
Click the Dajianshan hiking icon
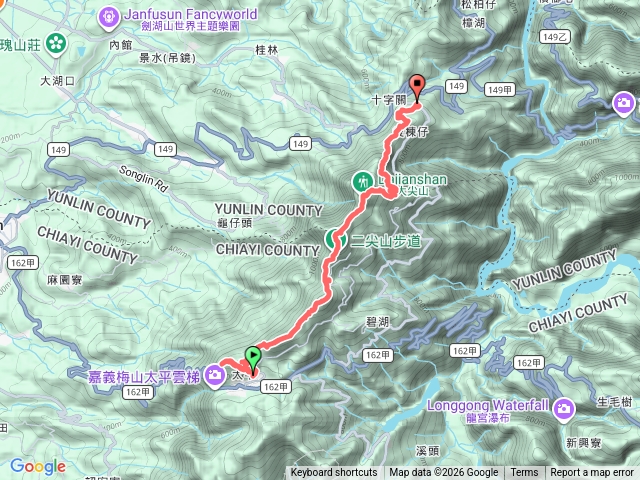[x=362, y=181]
